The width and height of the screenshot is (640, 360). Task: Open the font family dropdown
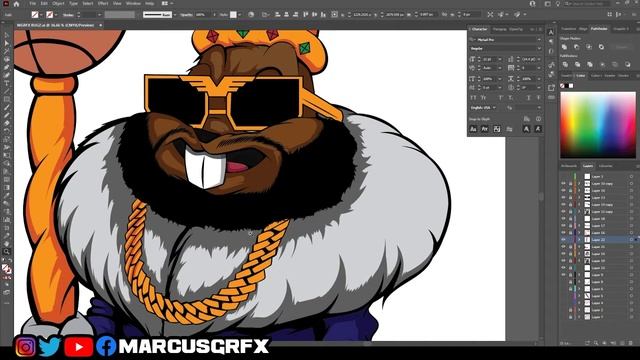(x=539, y=40)
